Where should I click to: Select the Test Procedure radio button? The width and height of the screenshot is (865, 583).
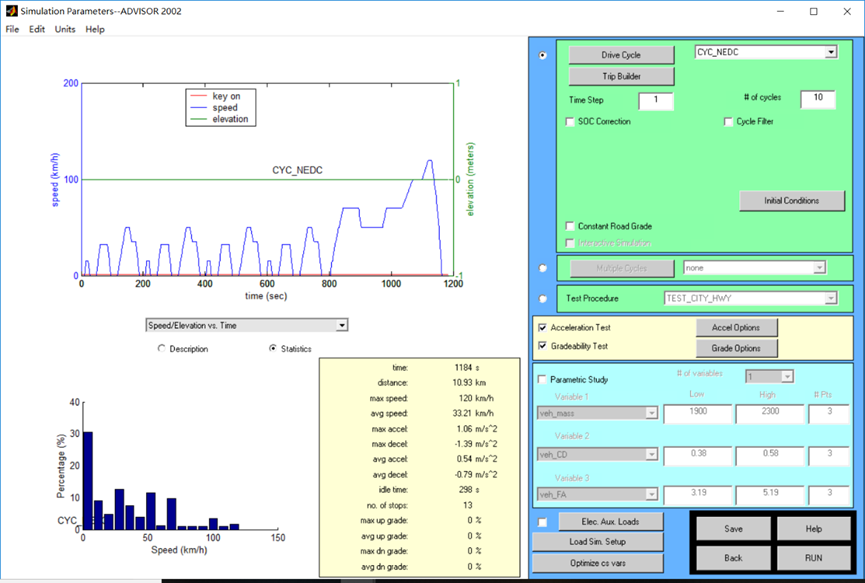(543, 298)
